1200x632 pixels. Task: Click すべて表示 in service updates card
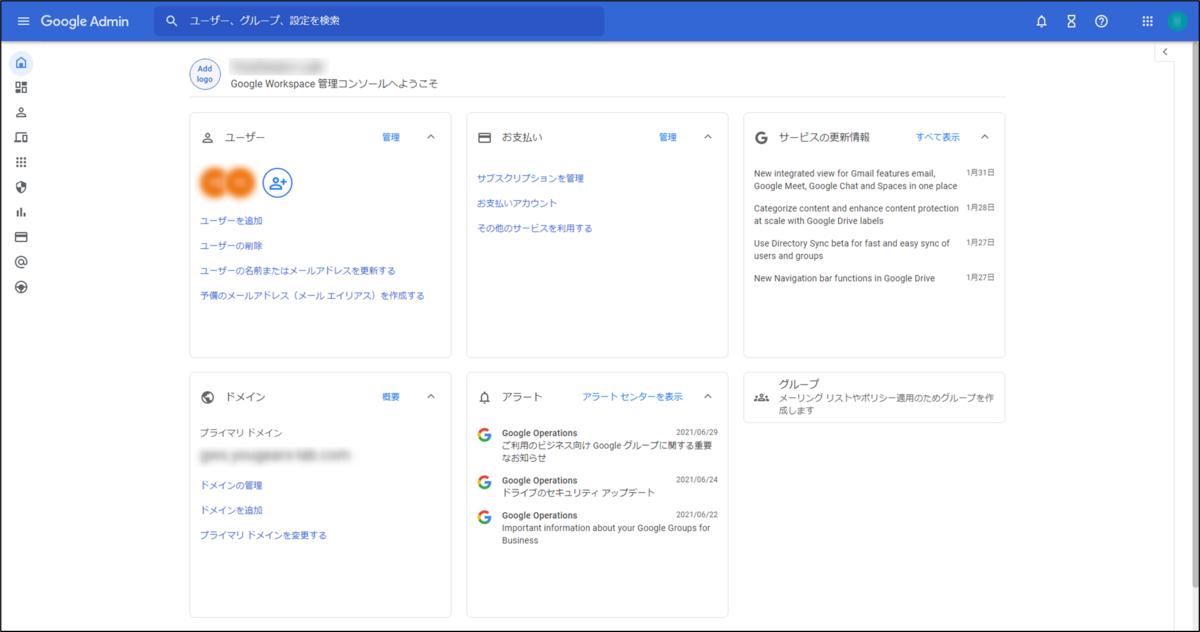(938, 137)
